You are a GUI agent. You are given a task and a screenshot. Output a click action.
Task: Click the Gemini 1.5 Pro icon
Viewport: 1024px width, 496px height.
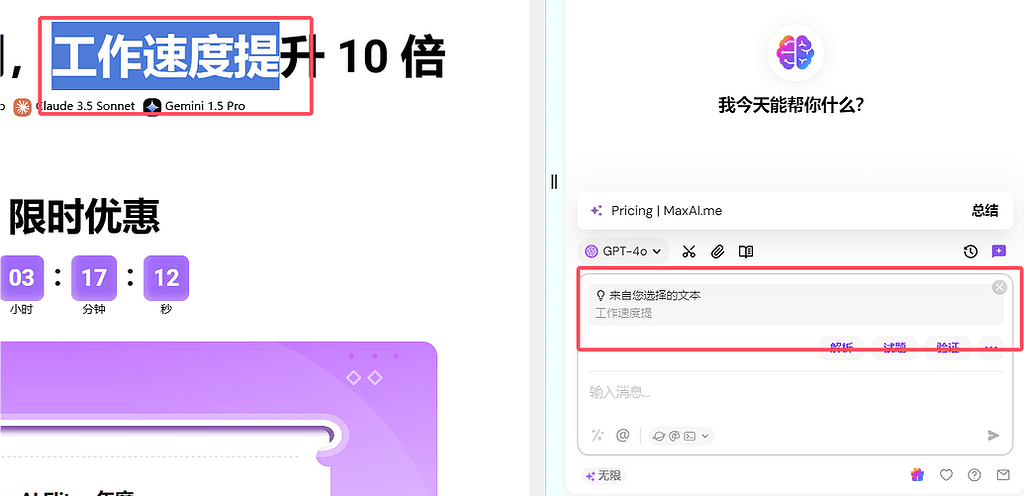pos(152,106)
